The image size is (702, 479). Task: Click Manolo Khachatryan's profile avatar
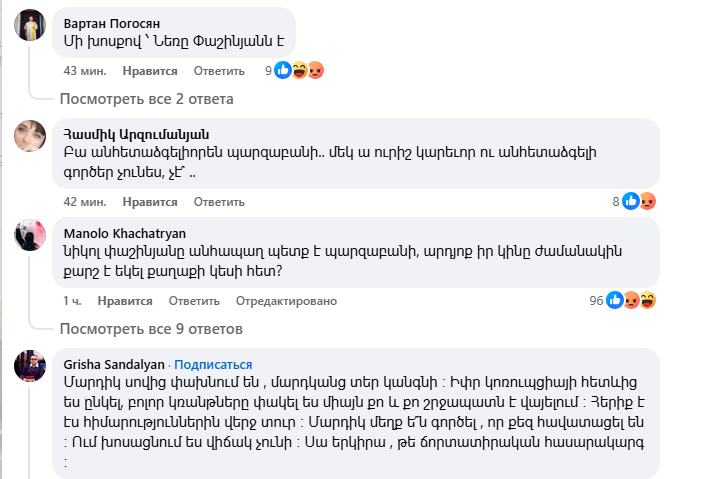click(x=30, y=235)
